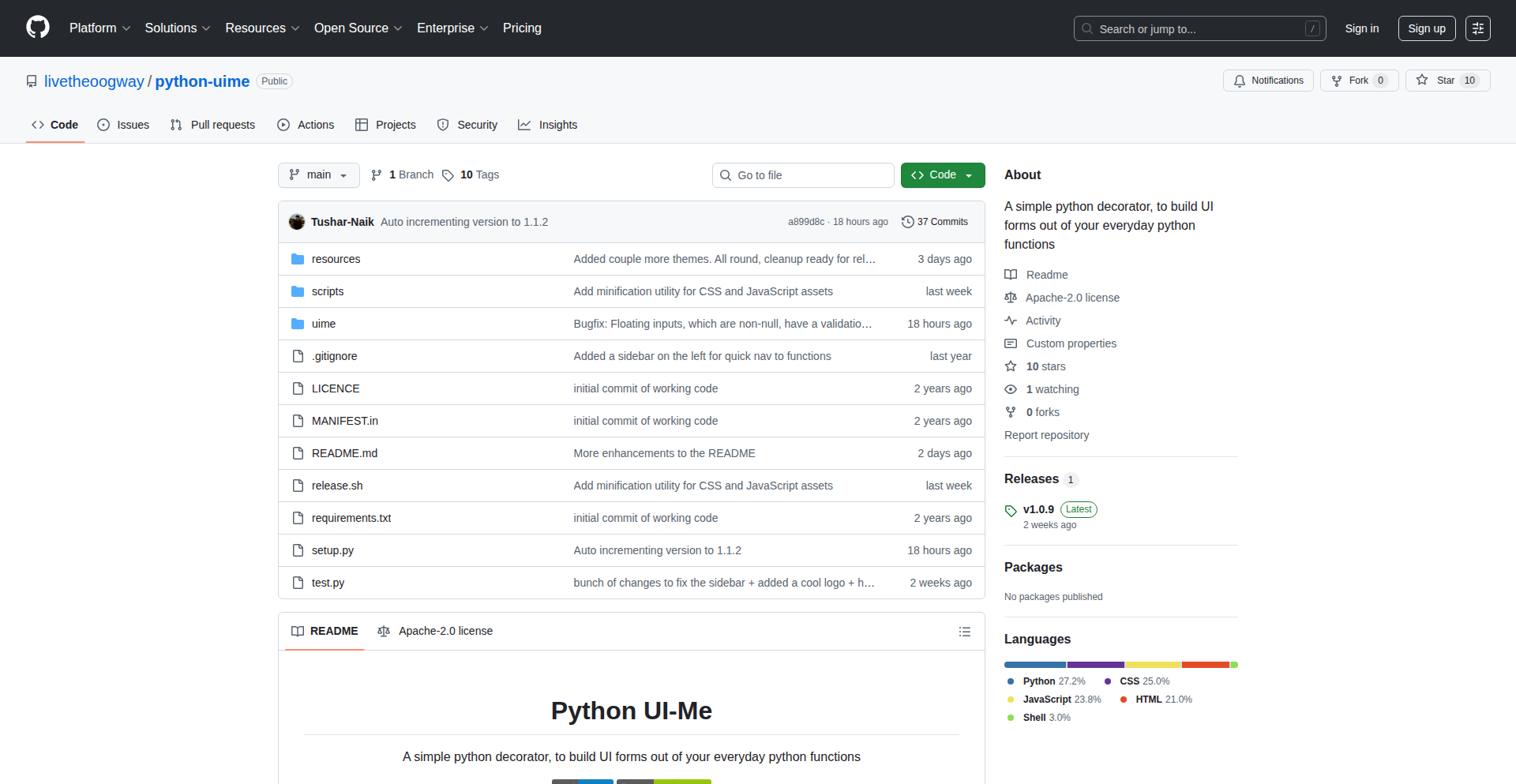The height and width of the screenshot is (784, 1516).
Task: Open the README outline list icon
Action: tap(965, 631)
